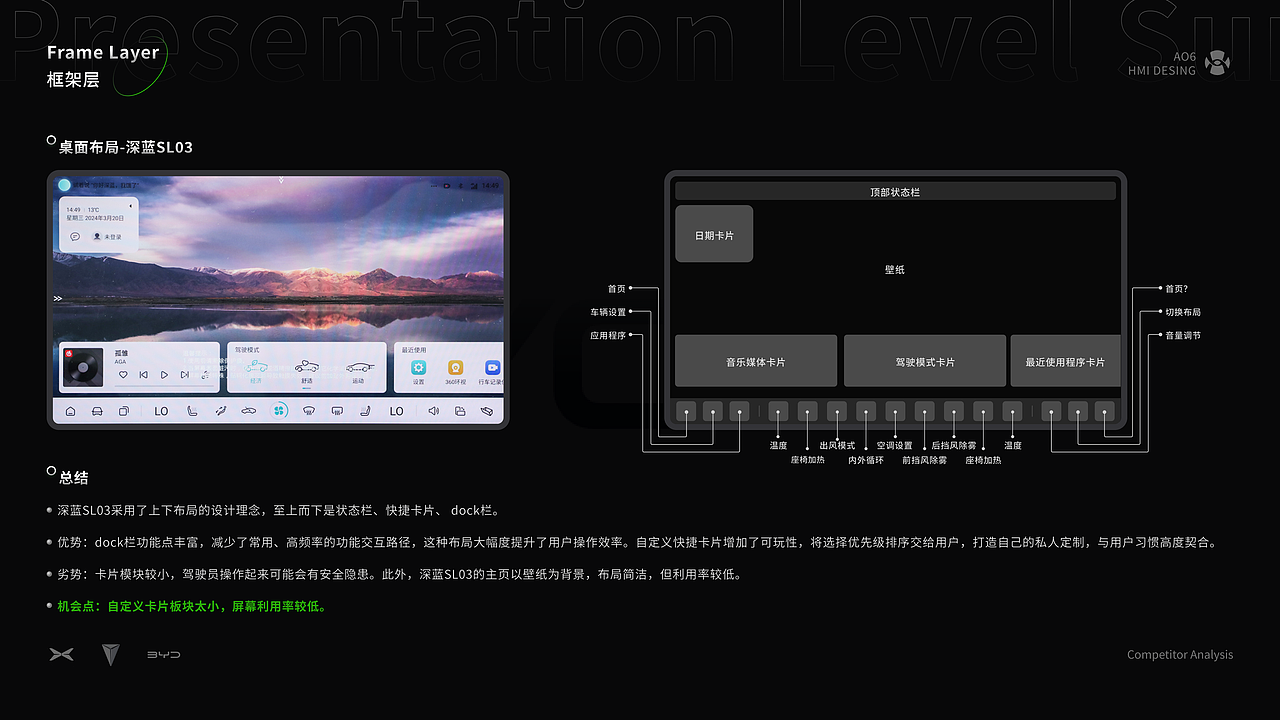This screenshot has height=720, width=1280.
Task: Click the signal strength status icon
Action: click(x=473, y=185)
